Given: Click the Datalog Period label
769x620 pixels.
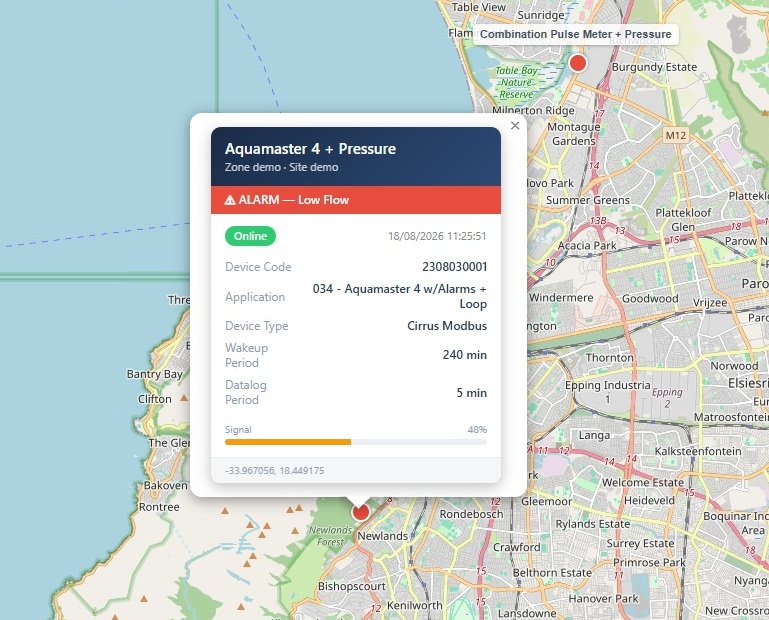Looking at the screenshot, I should pyautogui.click(x=246, y=392).
